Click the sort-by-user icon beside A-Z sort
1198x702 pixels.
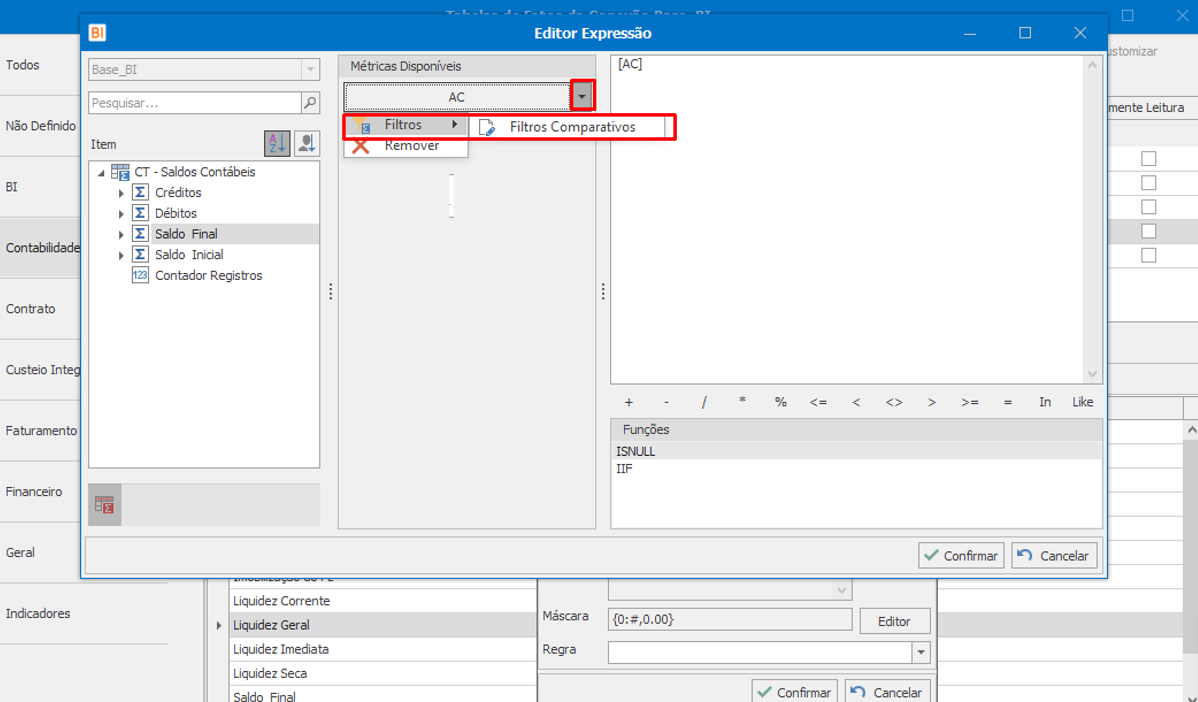[x=306, y=144]
